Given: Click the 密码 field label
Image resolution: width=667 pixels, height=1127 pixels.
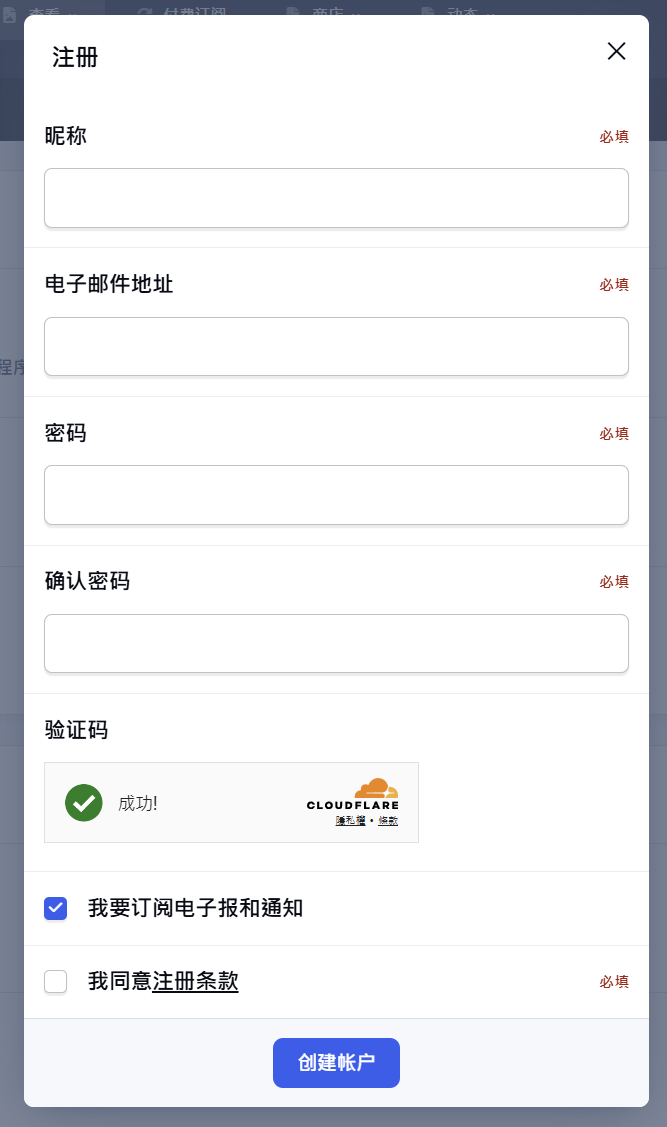Looking at the screenshot, I should point(65,433).
